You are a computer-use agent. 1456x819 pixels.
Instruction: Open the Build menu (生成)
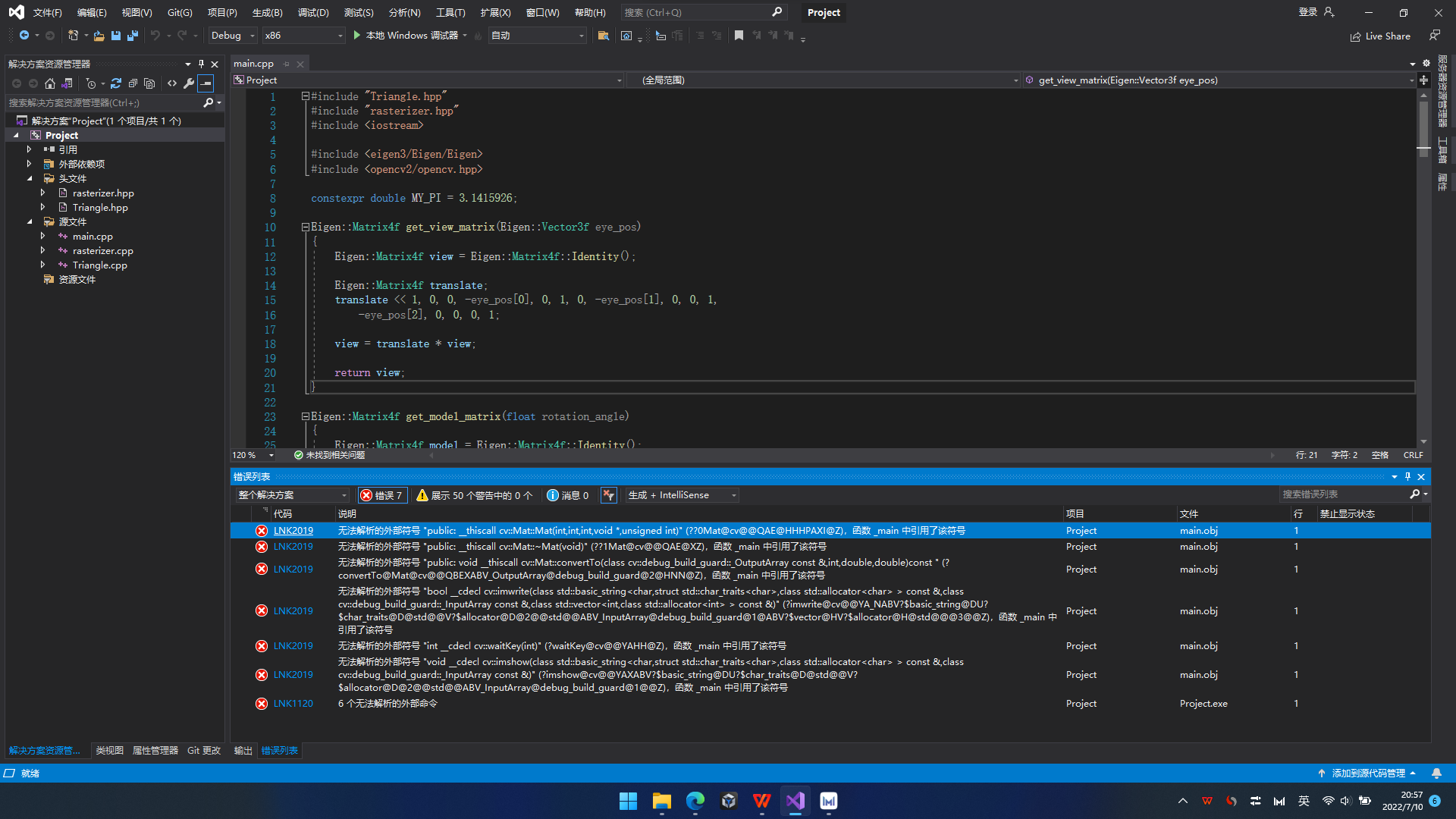click(267, 12)
